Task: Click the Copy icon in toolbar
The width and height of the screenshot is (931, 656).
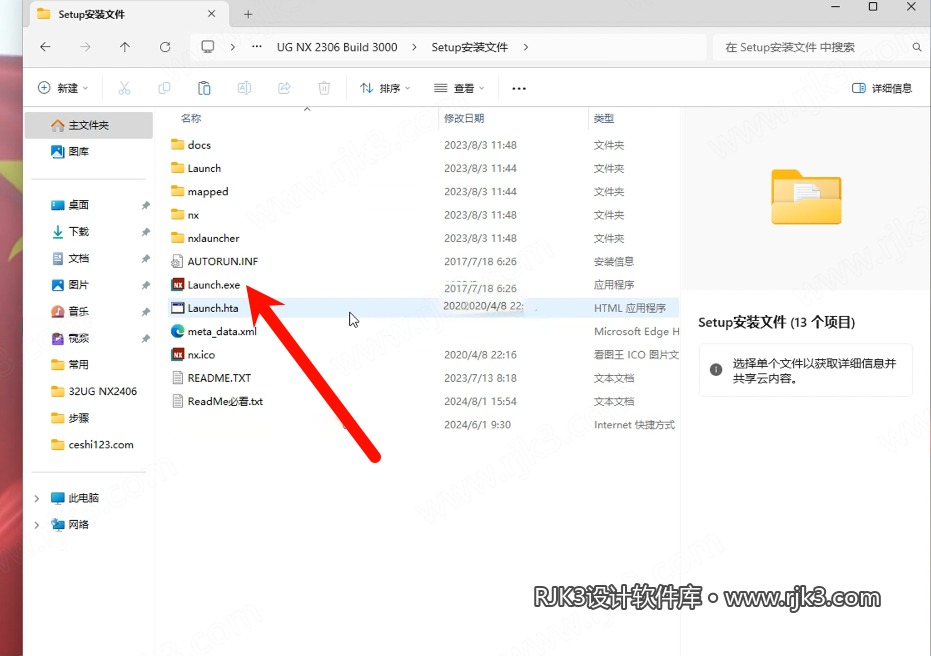Action: [164, 88]
